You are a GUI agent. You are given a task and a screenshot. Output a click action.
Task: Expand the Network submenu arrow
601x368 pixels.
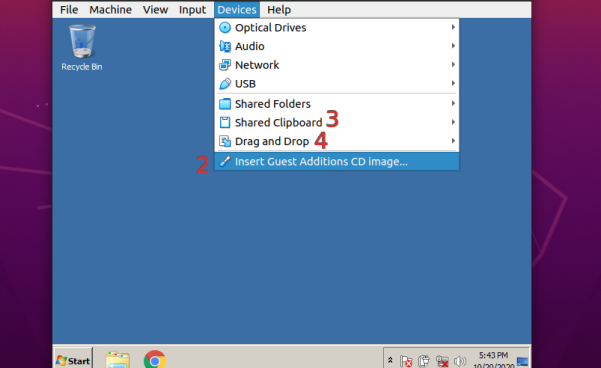pos(453,64)
